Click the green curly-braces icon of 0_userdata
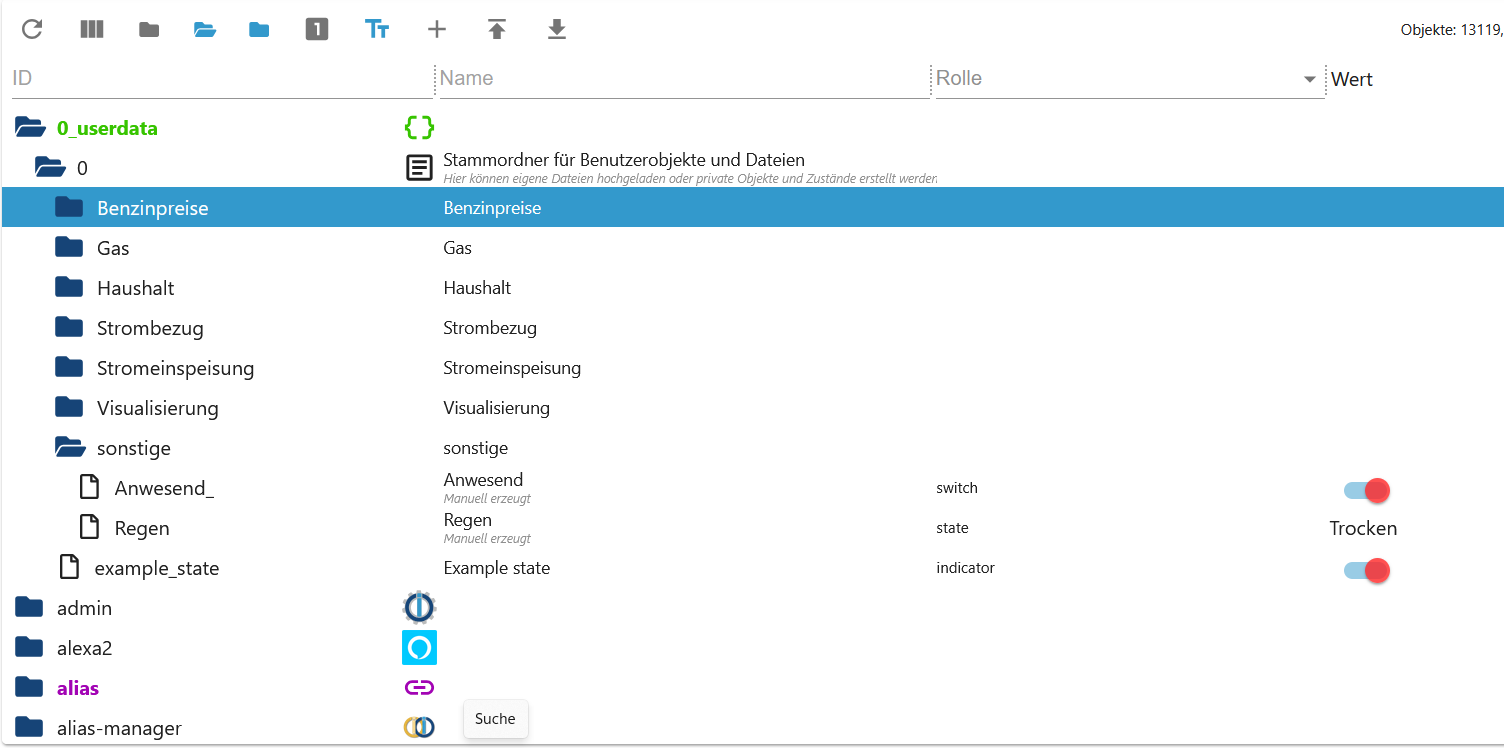 (x=419, y=127)
